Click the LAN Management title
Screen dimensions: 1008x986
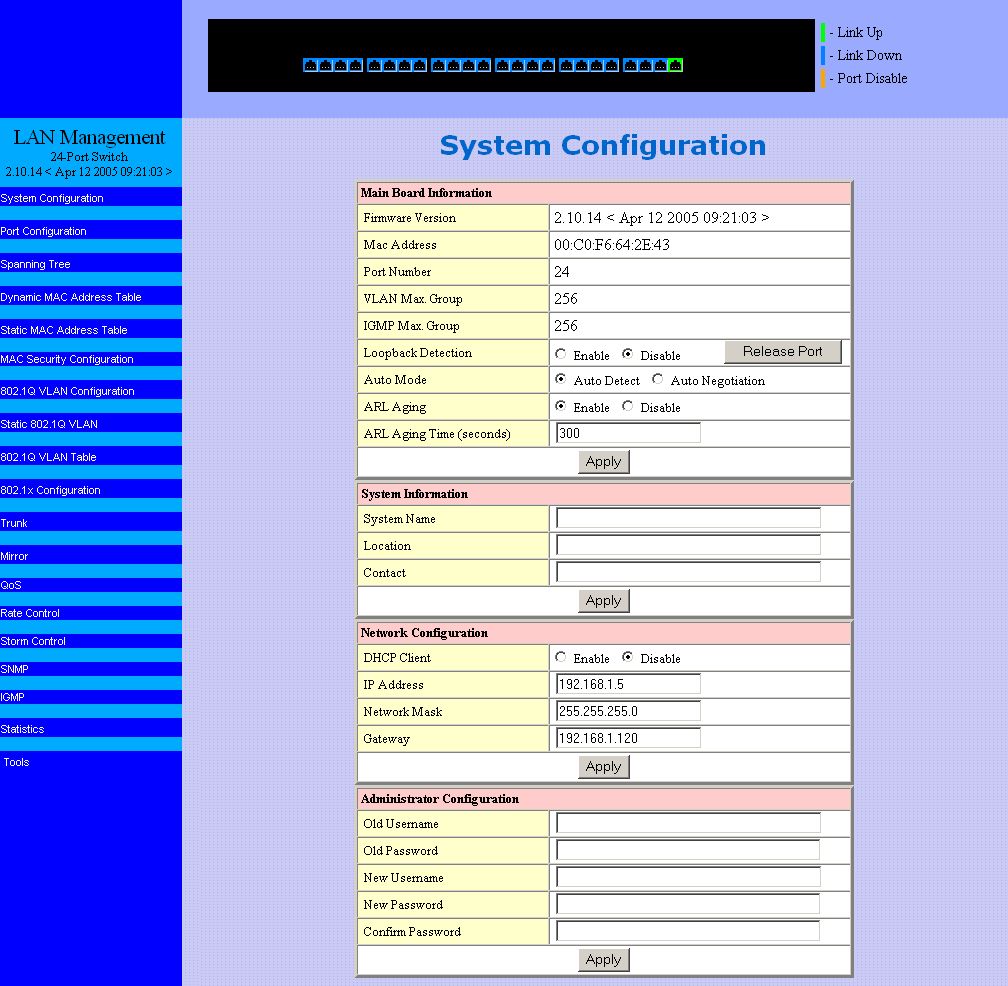(x=89, y=137)
